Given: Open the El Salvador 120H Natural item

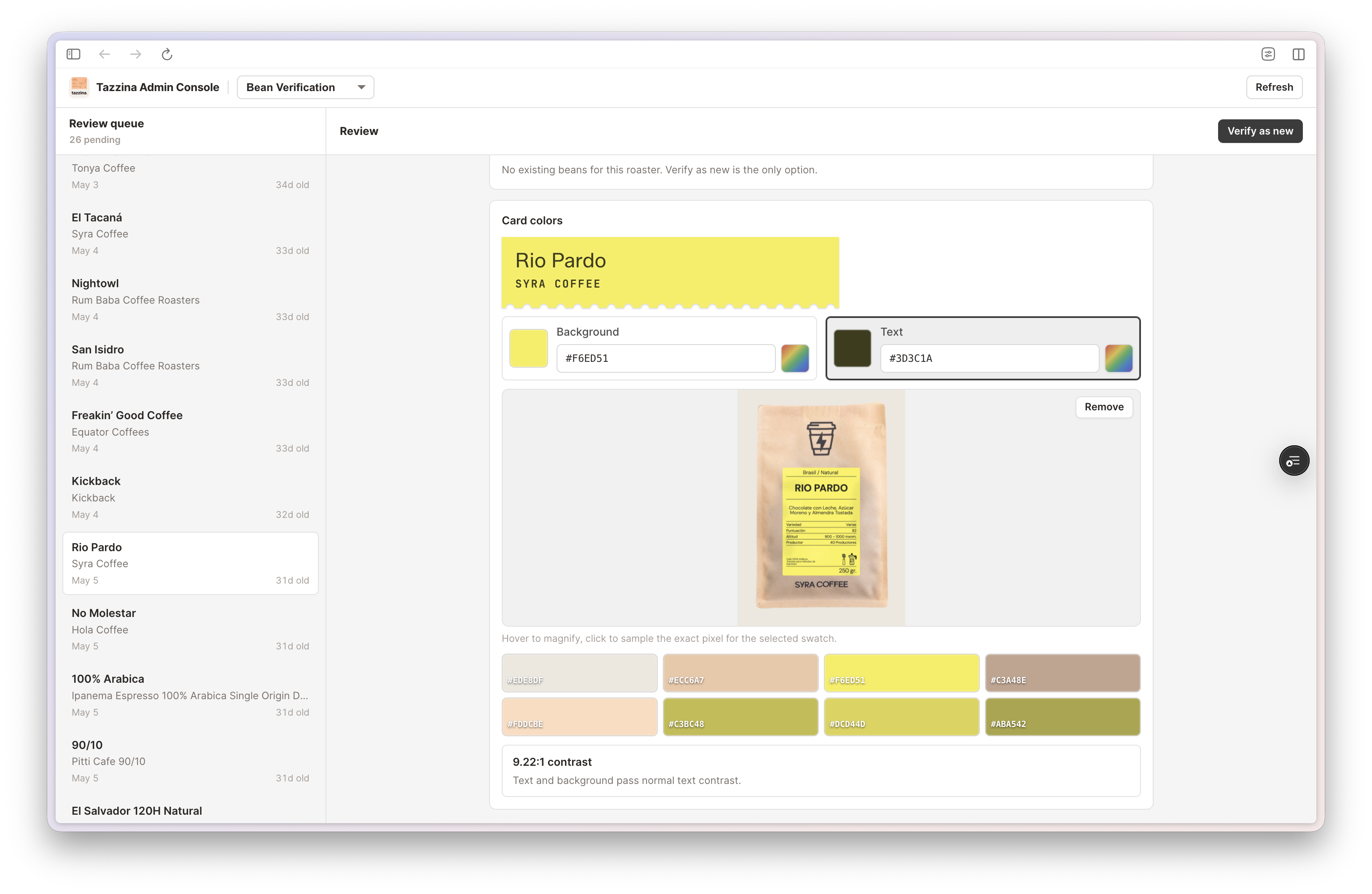Looking at the screenshot, I should click(190, 810).
